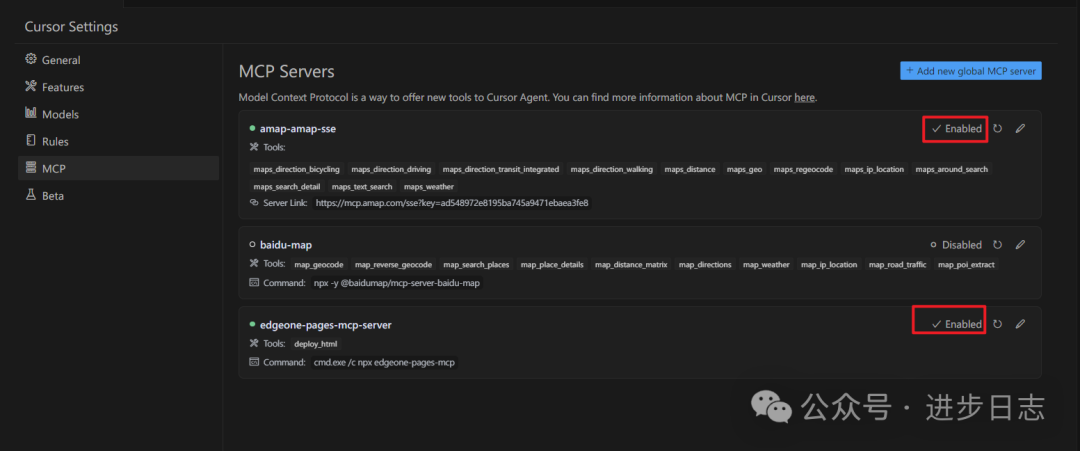1080x451 pixels.
Task: Open the Features settings section
Action: (x=118, y=87)
